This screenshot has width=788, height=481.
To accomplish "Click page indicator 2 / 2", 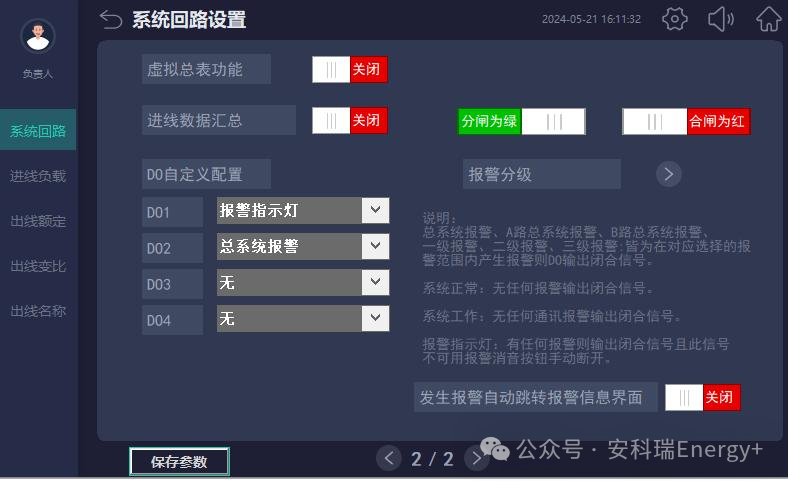I will (x=432, y=458).
